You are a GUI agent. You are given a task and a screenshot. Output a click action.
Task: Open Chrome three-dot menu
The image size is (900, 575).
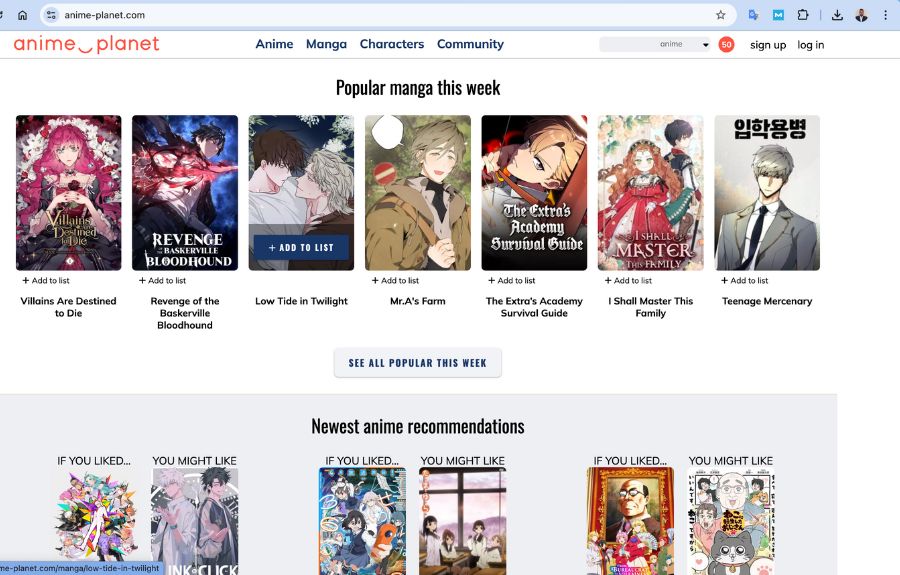(886, 15)
